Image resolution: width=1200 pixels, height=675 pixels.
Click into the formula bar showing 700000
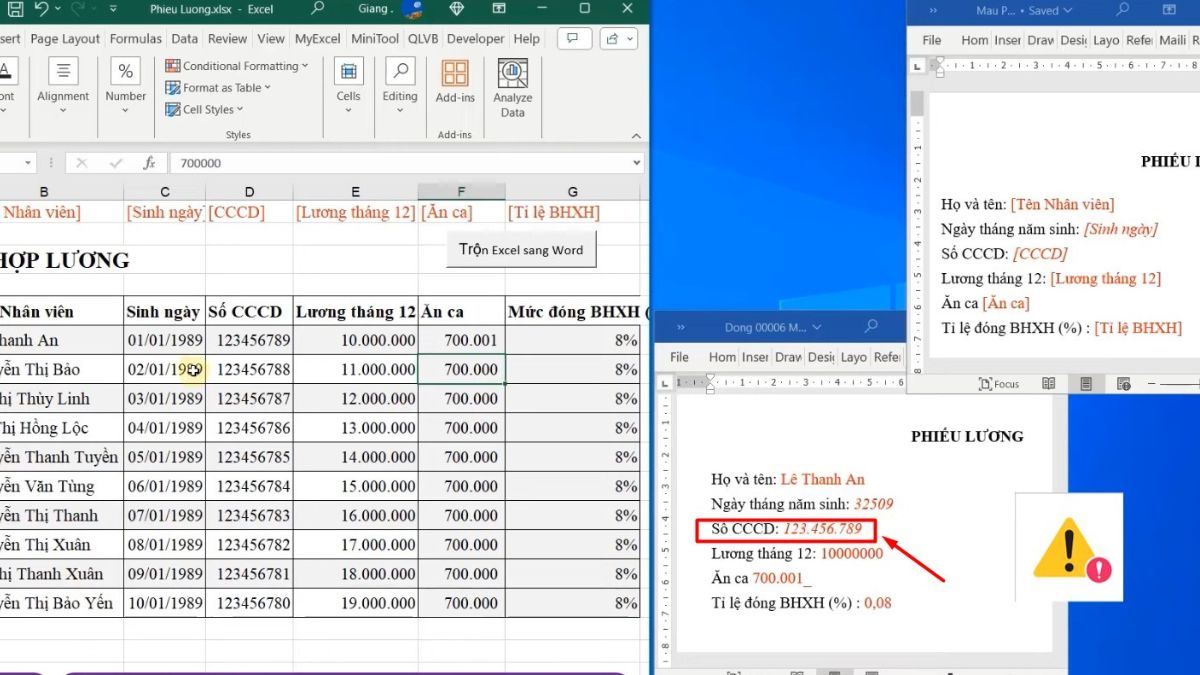pyautogui.click(x=398, y=163)
